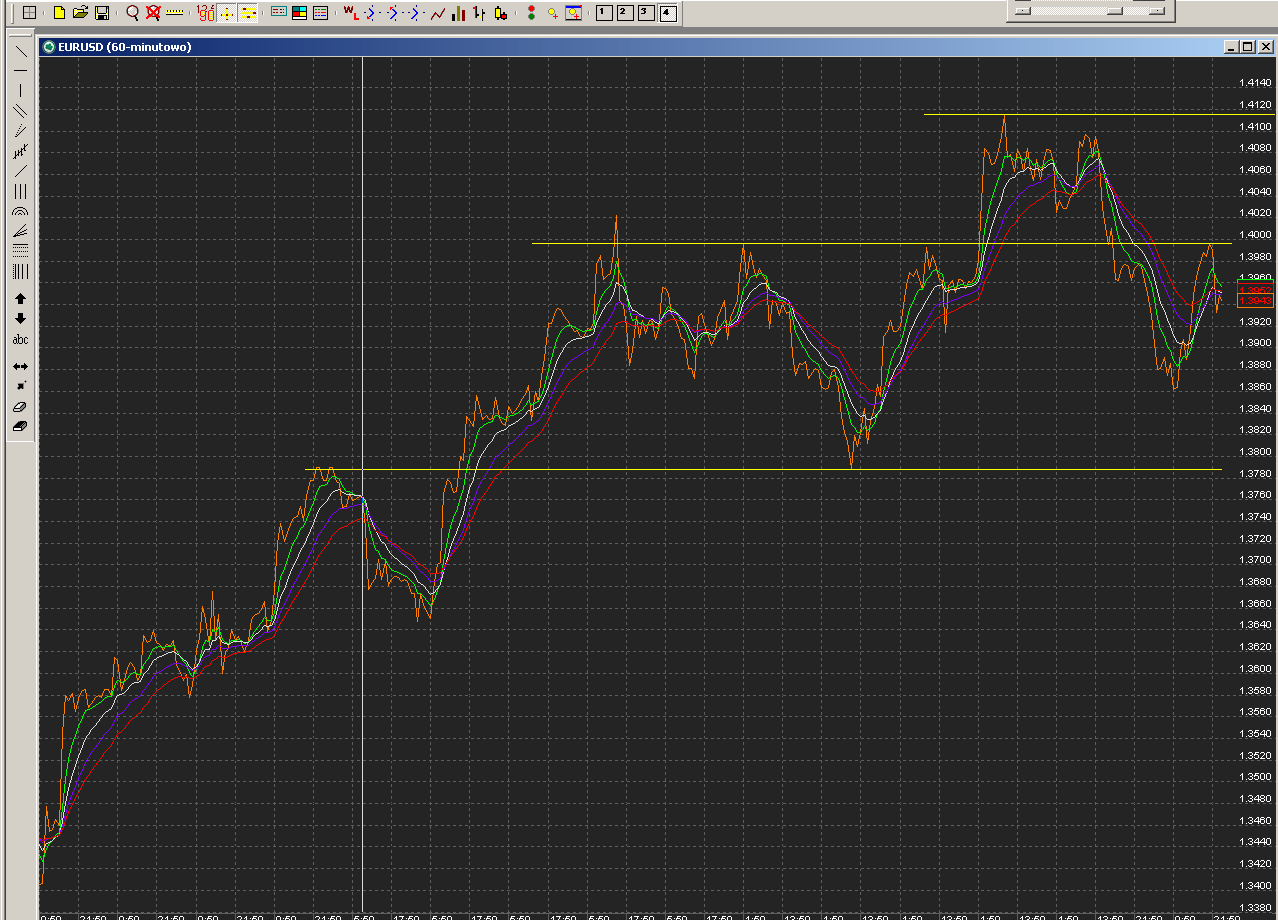Screen dimensions: 1278x920
Task: Open a file with the folder icon
Action: point(80,13)
